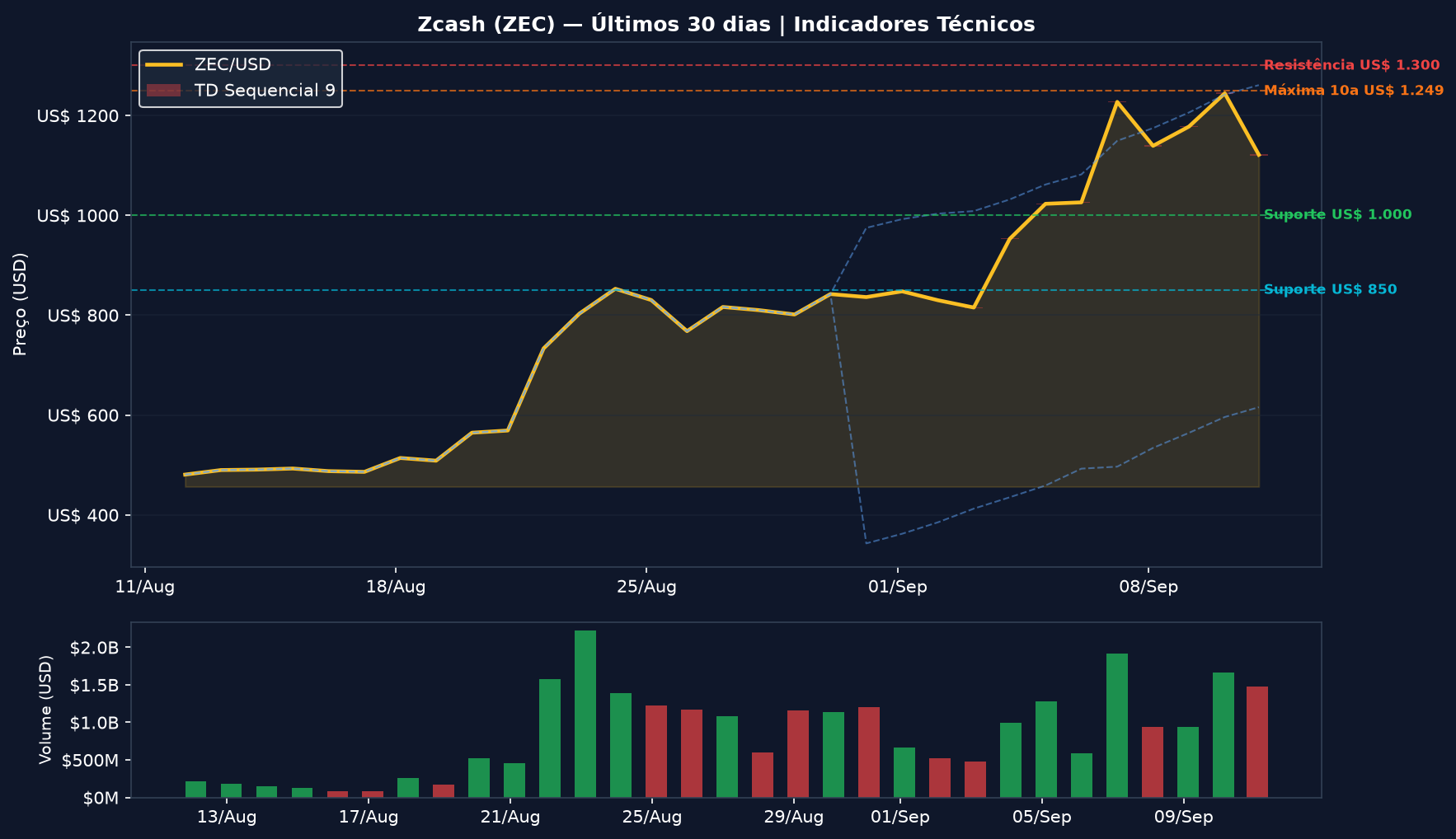This screenshot has width=1456, height=839.
Task: Click the '11/Aug' date on price chart
Action: (145, 587)
